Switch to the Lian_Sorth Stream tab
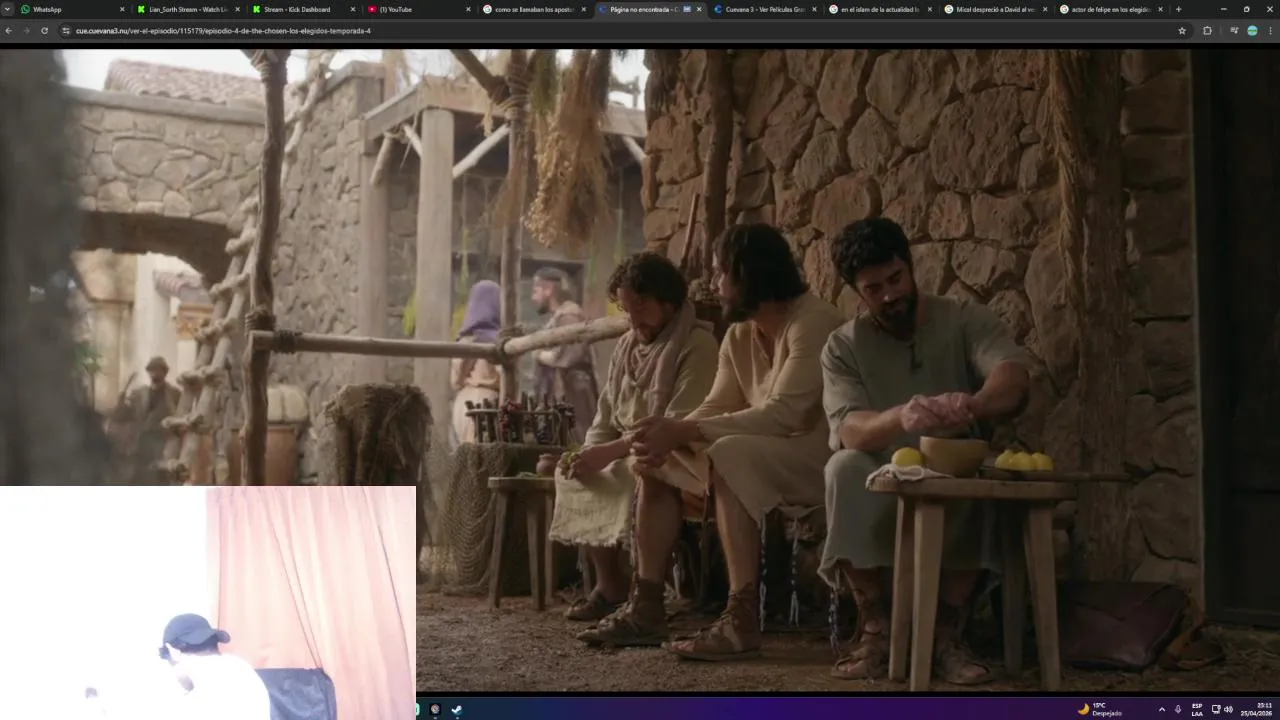The height and width of the screenshot is (720, 1280). coord(188,9)
